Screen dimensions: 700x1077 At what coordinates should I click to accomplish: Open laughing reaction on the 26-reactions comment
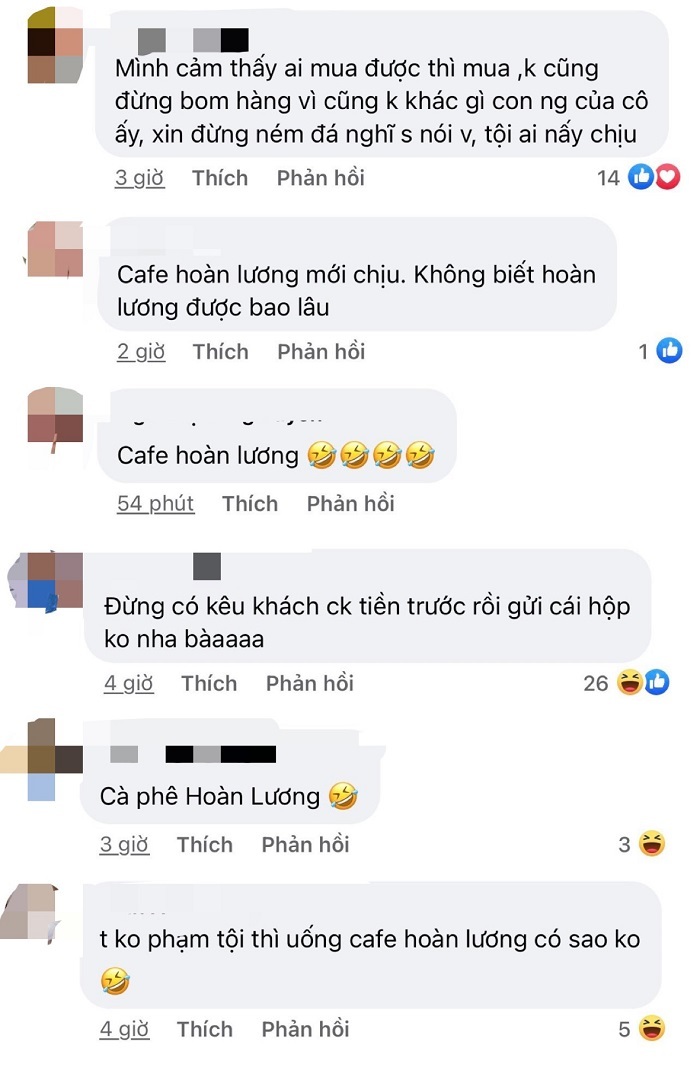coord(629,682)
